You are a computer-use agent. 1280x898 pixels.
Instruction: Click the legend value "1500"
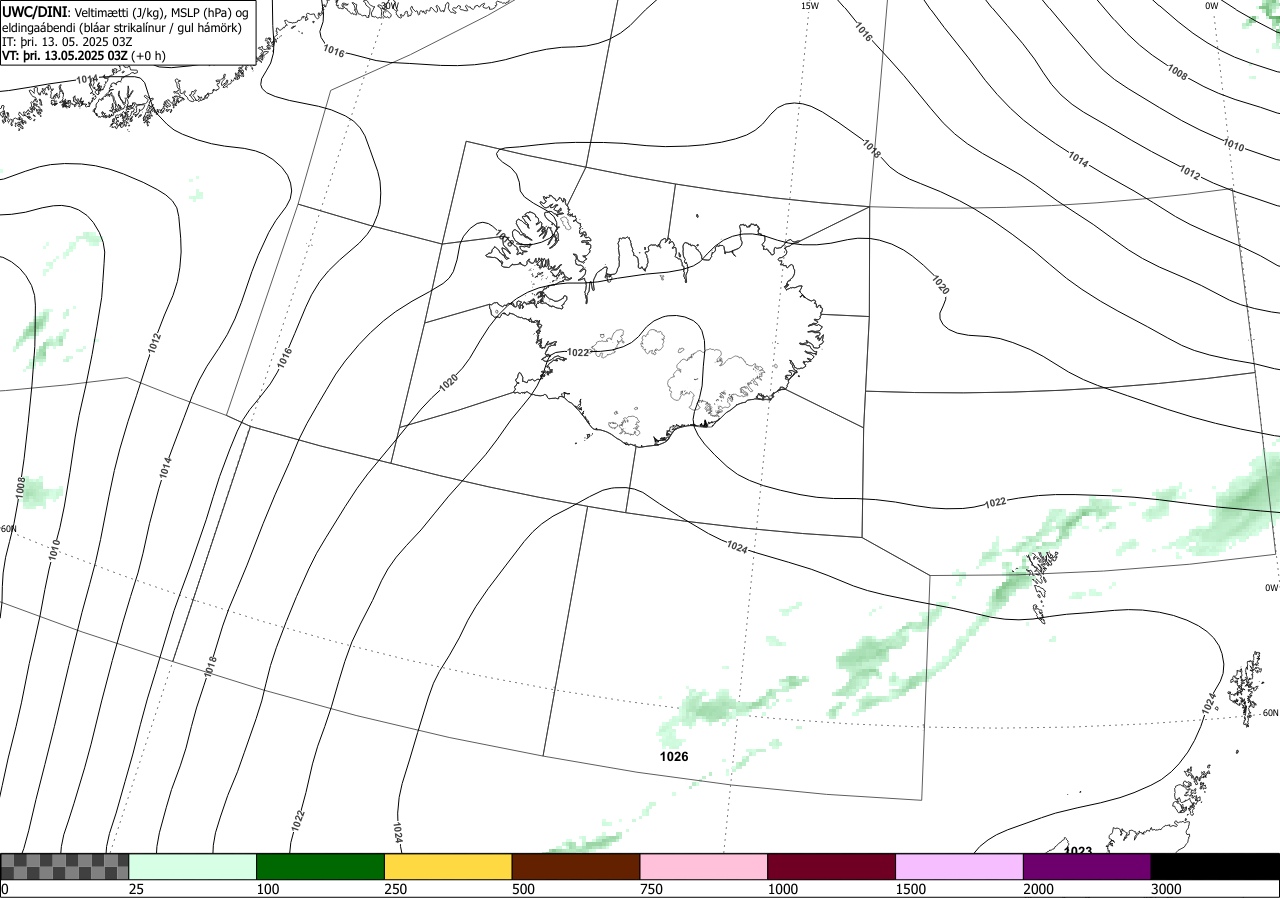point(911,889)
